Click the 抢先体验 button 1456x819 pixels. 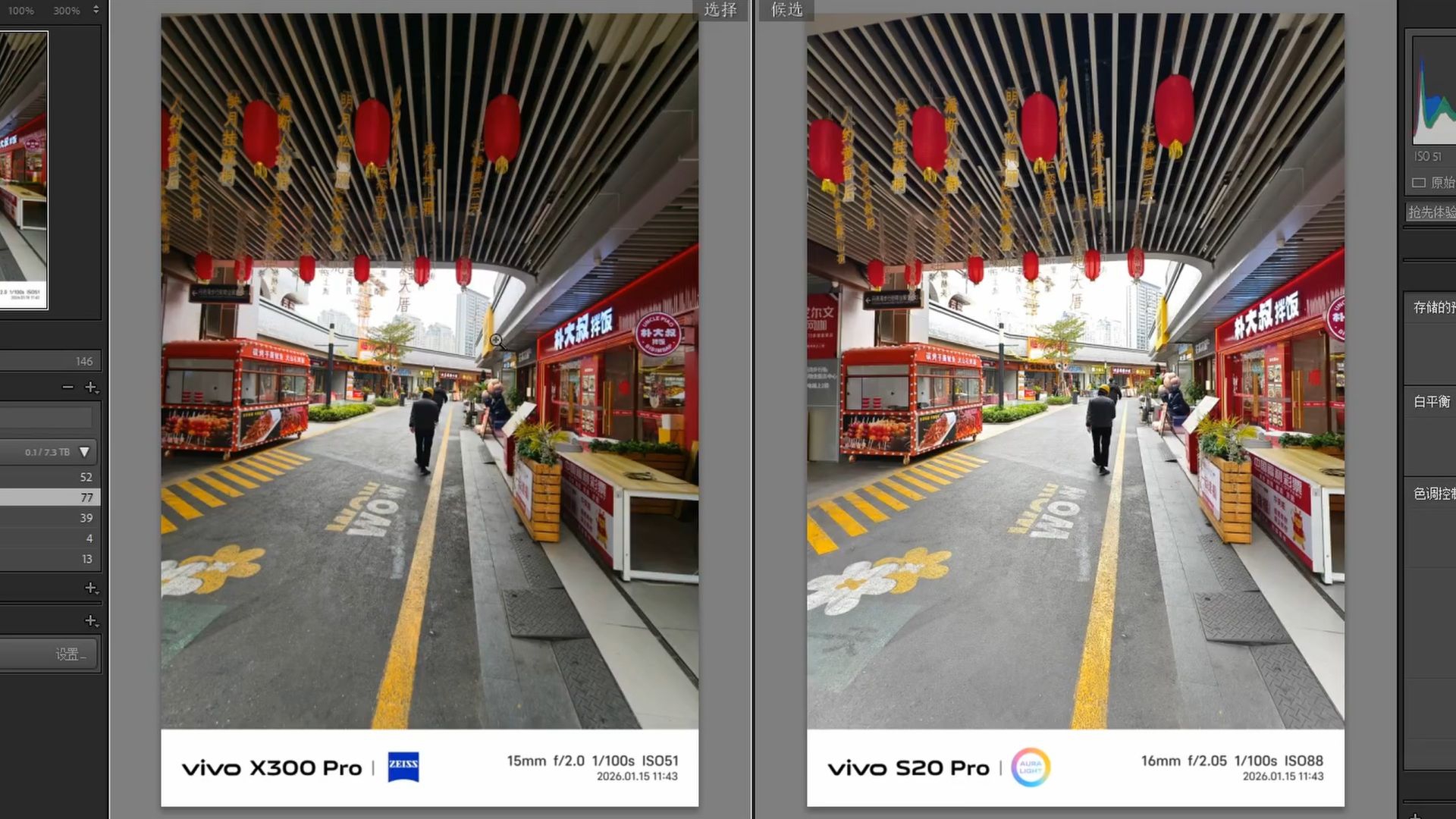pyautogui.click(x=1432, y=212)
